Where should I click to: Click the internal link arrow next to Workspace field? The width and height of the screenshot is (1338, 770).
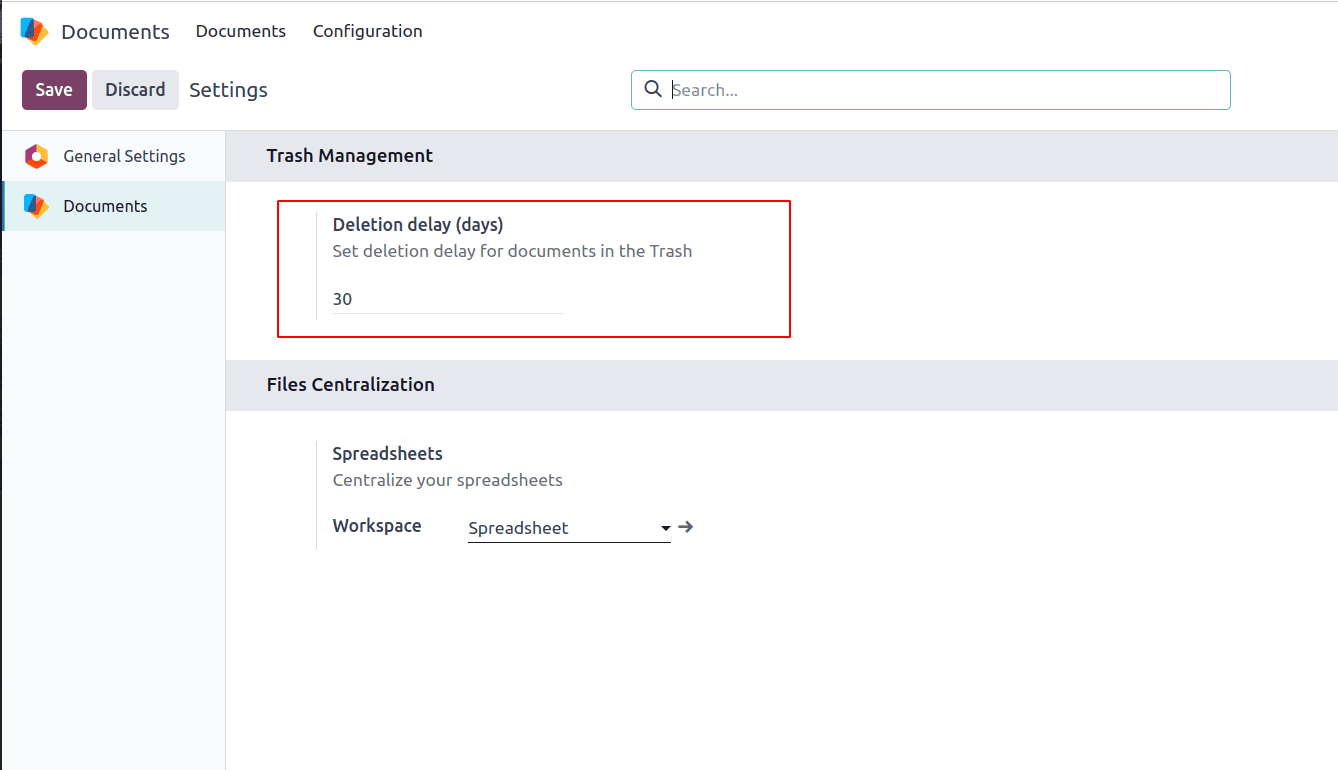coord(686,527)
